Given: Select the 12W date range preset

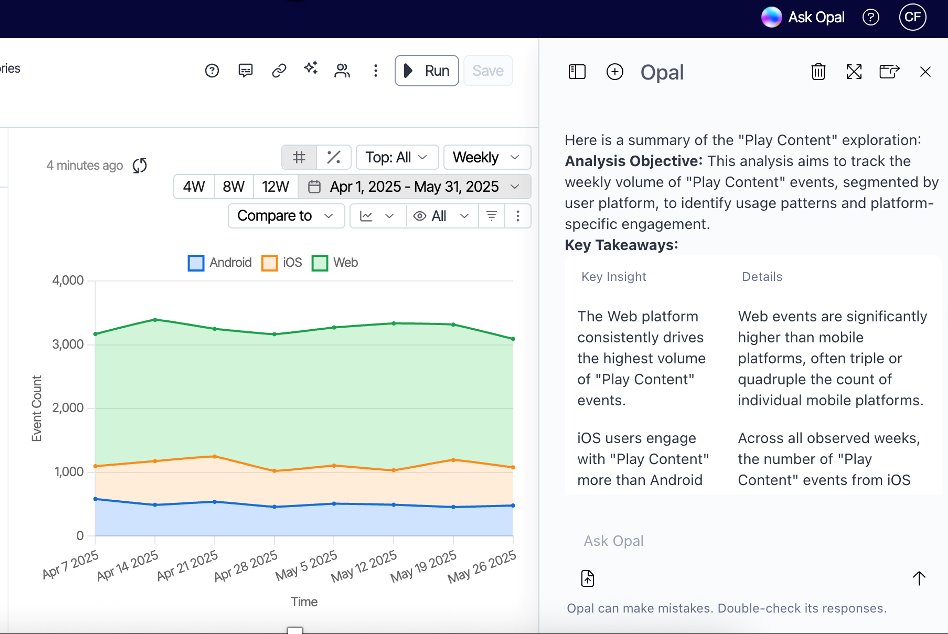Looking at the screenshot, I should pos(275,186).
